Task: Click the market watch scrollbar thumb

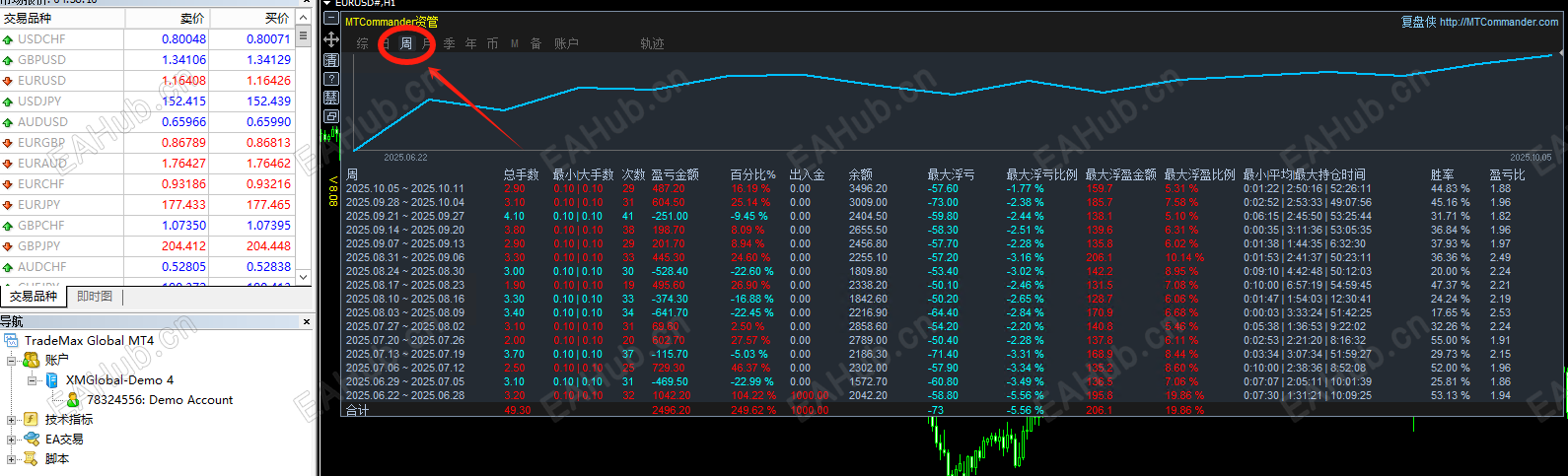Action: pyautogui.click(x=304, y=36)
